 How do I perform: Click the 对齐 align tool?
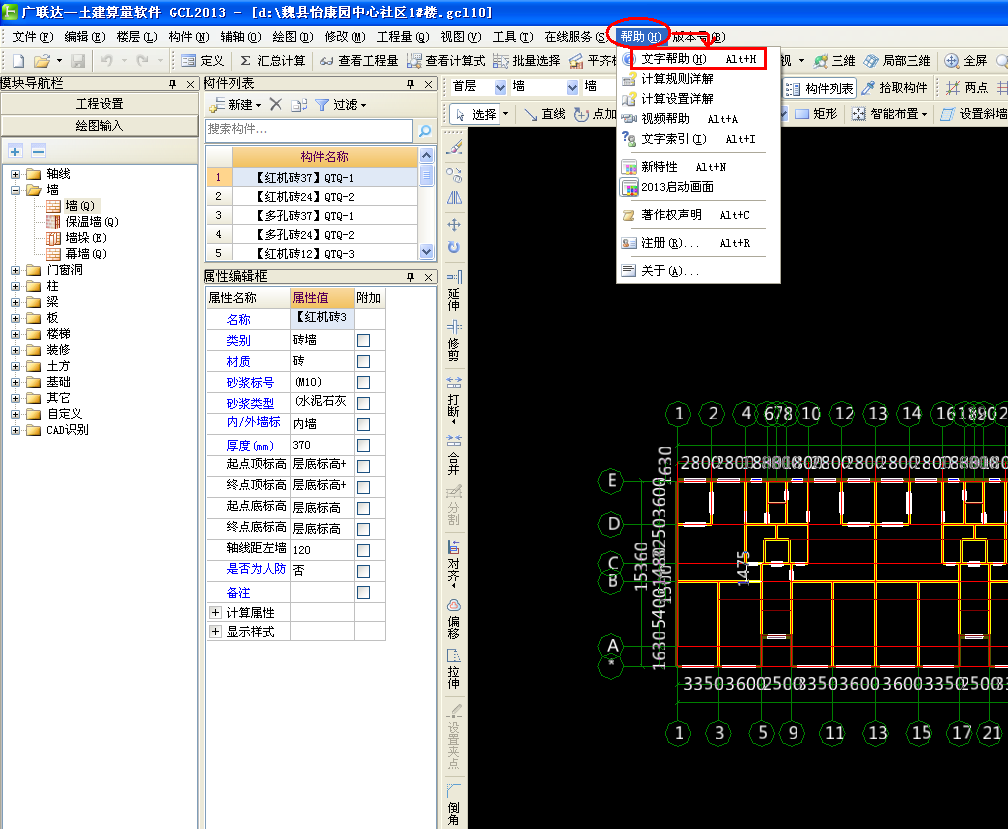click(454, 562)
